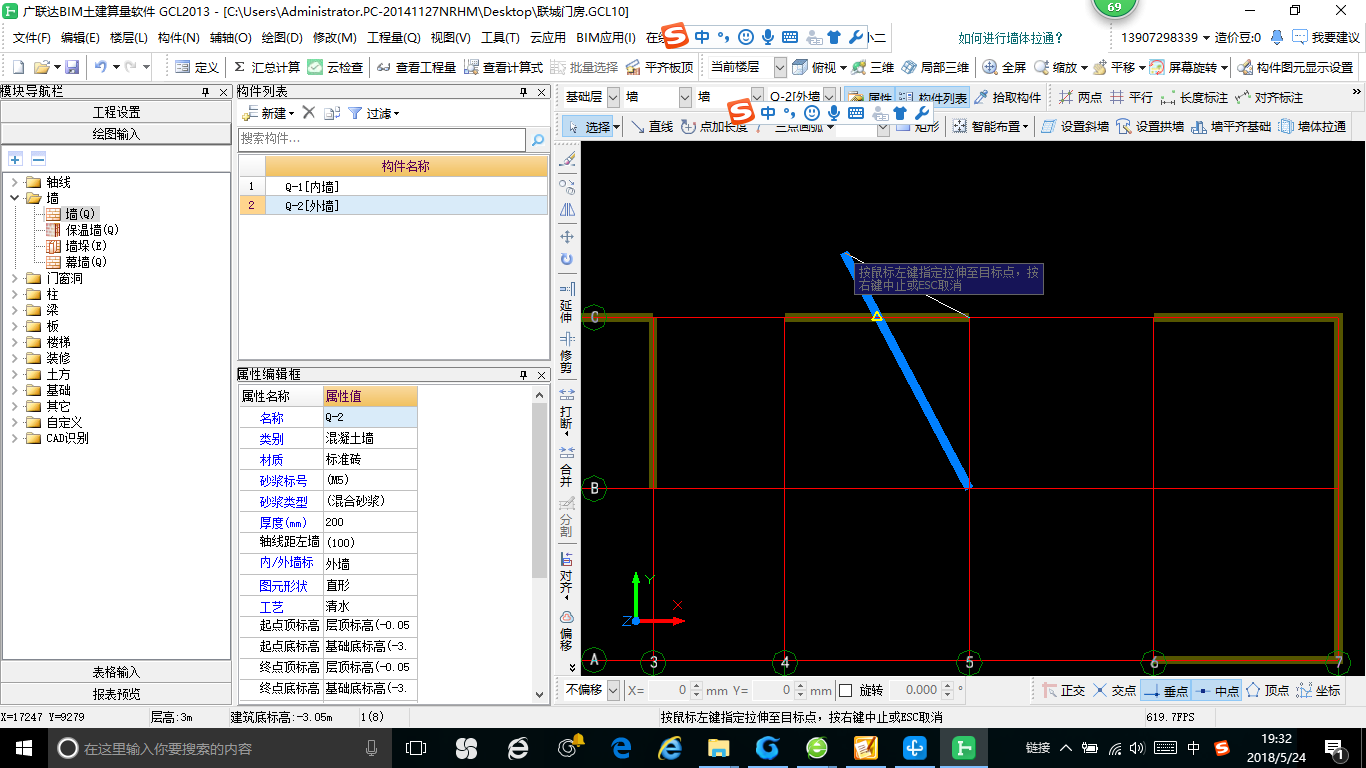Screen dimensions: 1366x768
Task: Select the 两点 two-point axis tool
Action: point(1080,97)
